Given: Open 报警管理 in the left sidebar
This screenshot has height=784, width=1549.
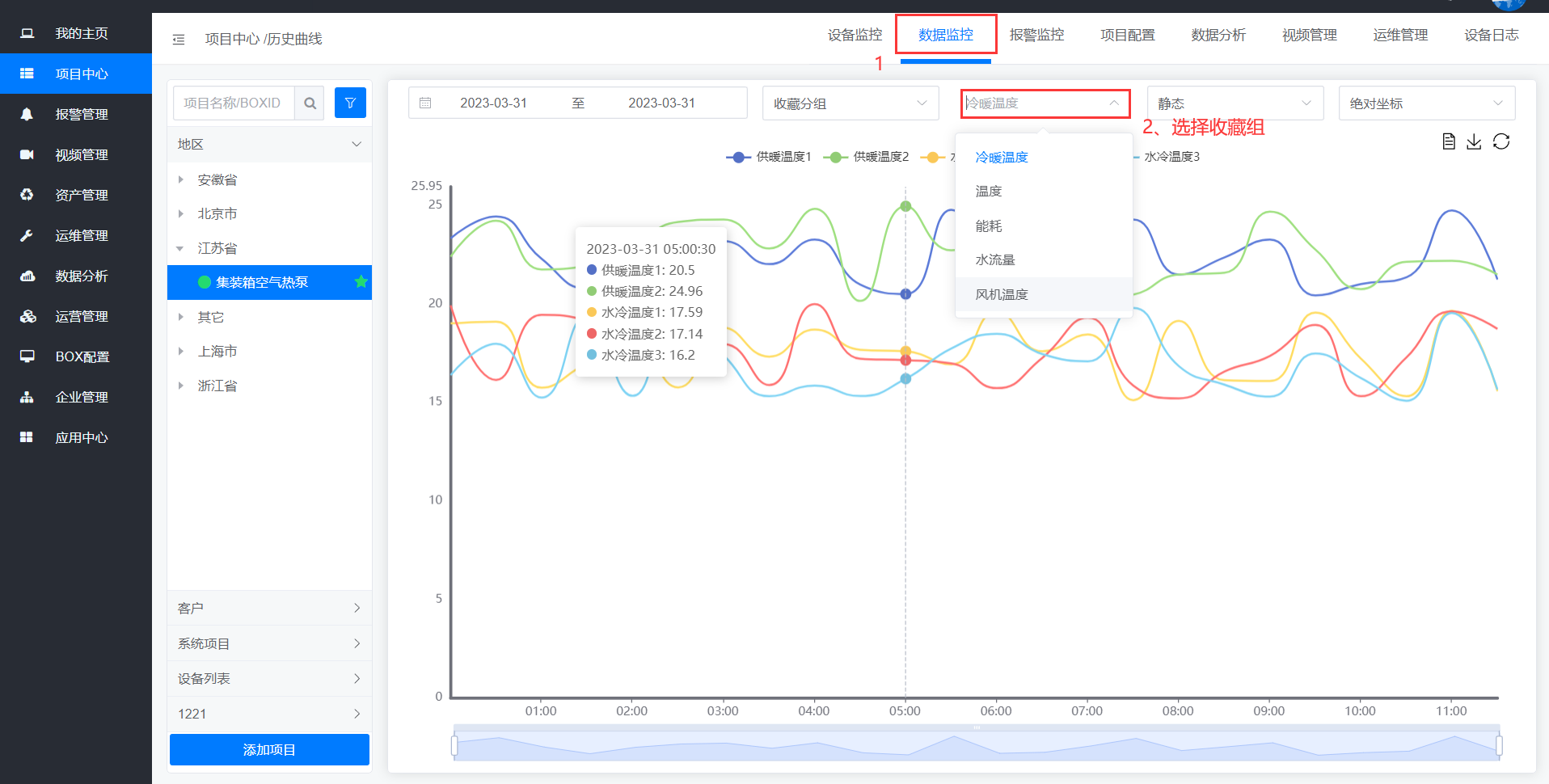Looking at the screenshot, I should pyautogui.click(x=81, y=114).
